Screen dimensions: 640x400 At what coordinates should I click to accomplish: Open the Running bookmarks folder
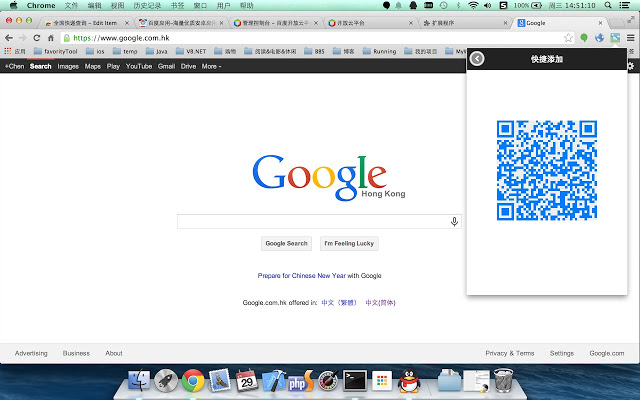click(380, 51)
